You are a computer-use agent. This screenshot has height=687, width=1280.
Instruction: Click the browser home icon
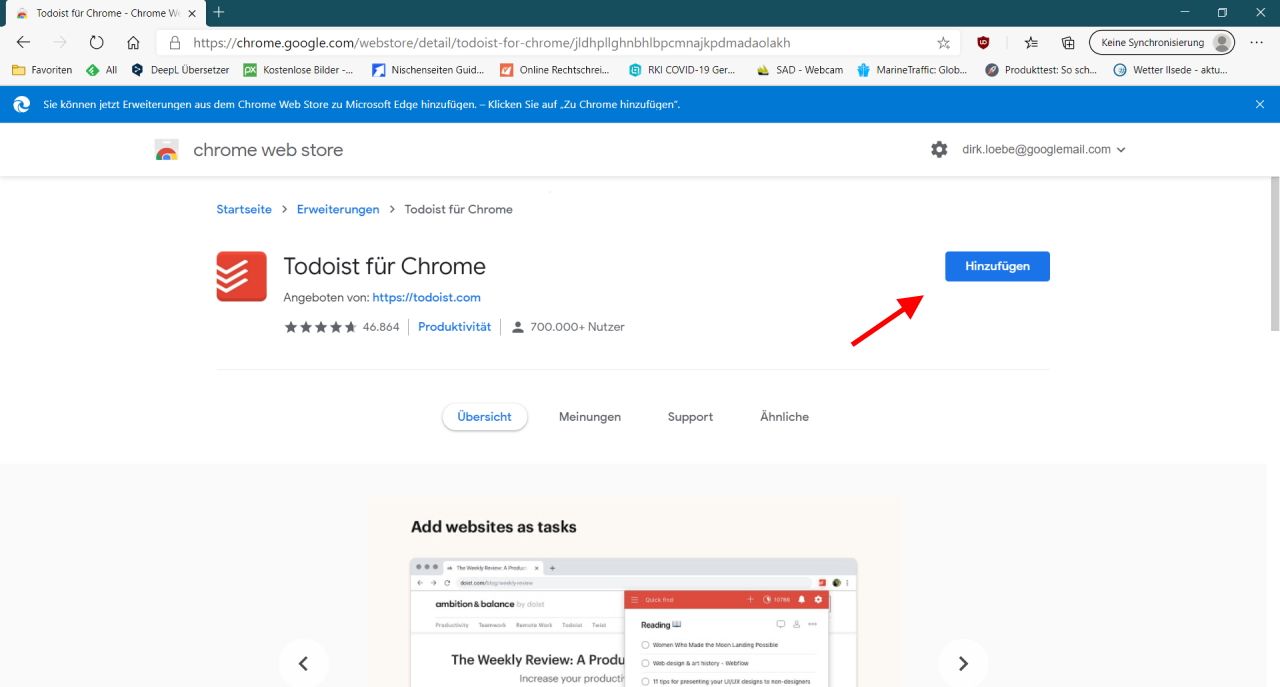[133, 42]
